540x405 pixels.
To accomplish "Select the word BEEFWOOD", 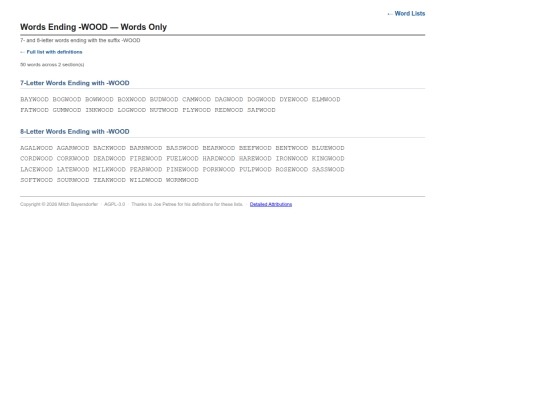I will 255,148.
